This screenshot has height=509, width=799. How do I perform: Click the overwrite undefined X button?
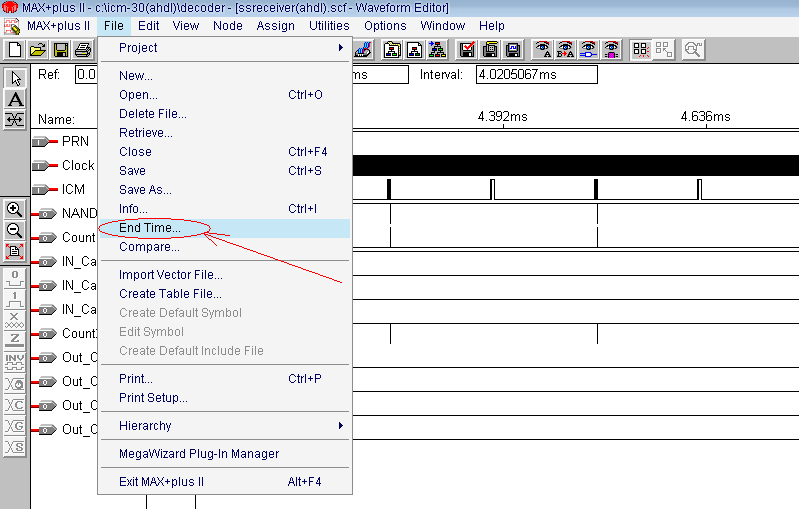tap(14, 320)
